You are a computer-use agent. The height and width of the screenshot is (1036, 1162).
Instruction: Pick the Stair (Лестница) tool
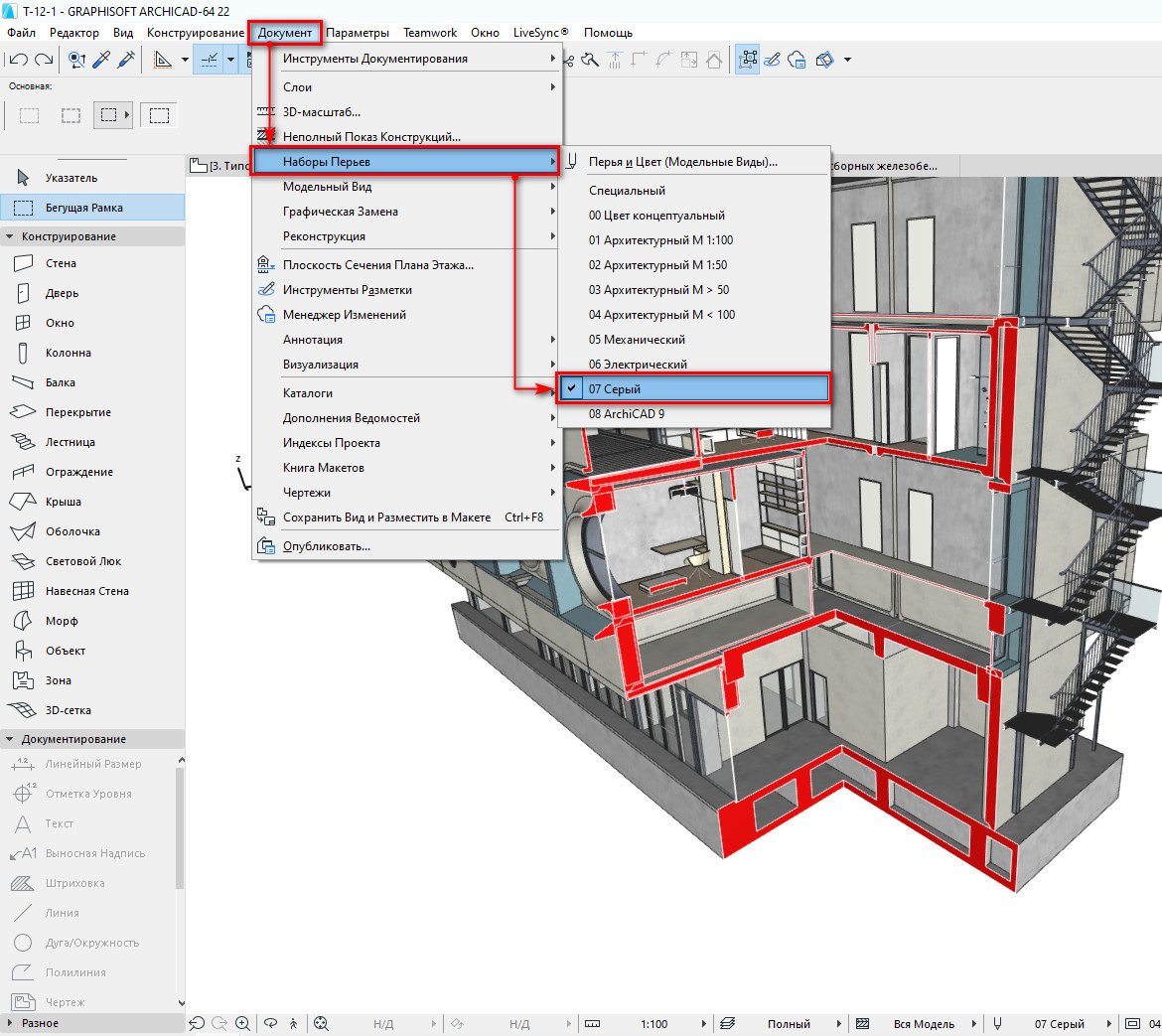(70, 442)
